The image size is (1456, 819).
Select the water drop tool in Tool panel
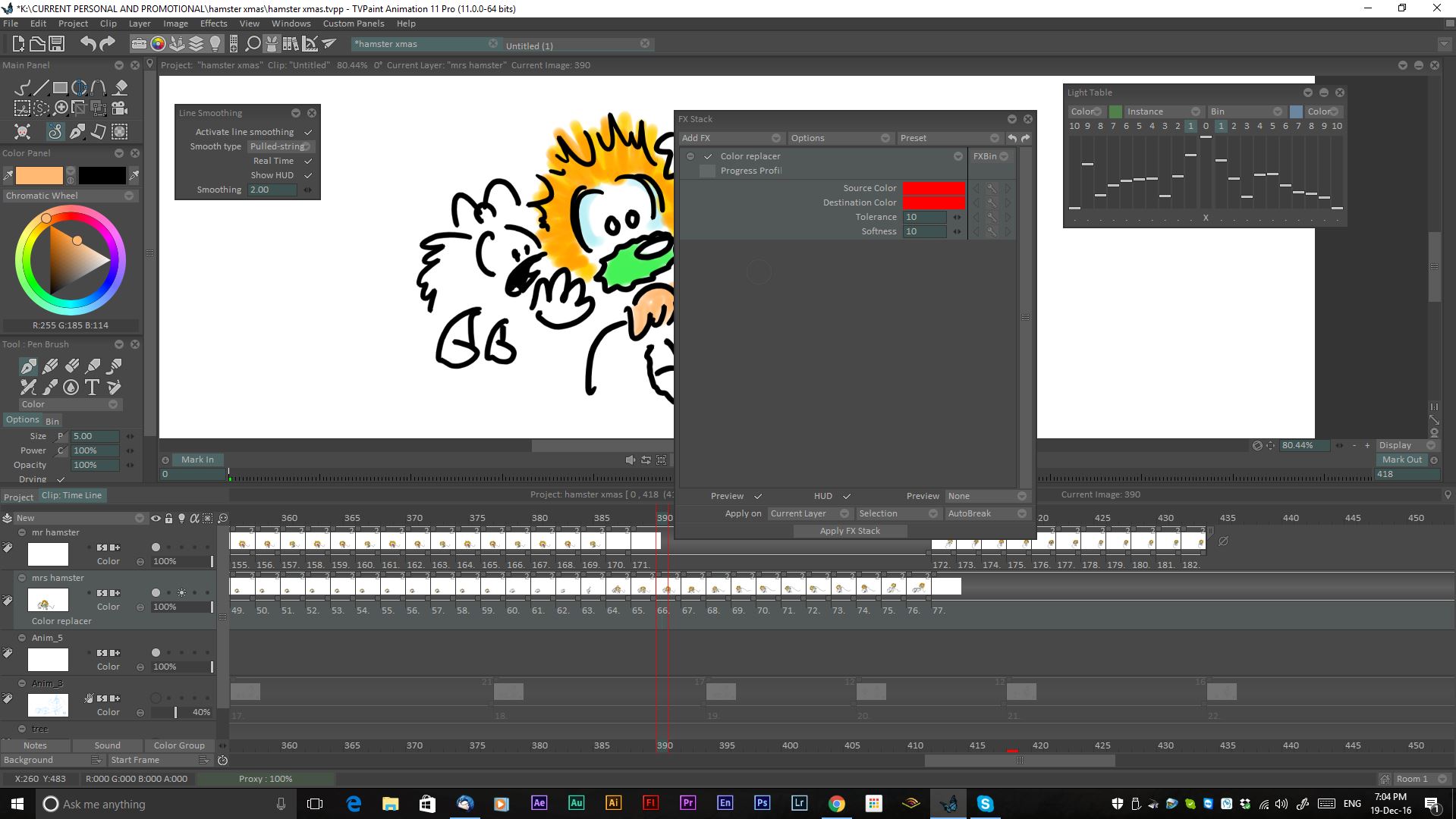tap(71, 388)
